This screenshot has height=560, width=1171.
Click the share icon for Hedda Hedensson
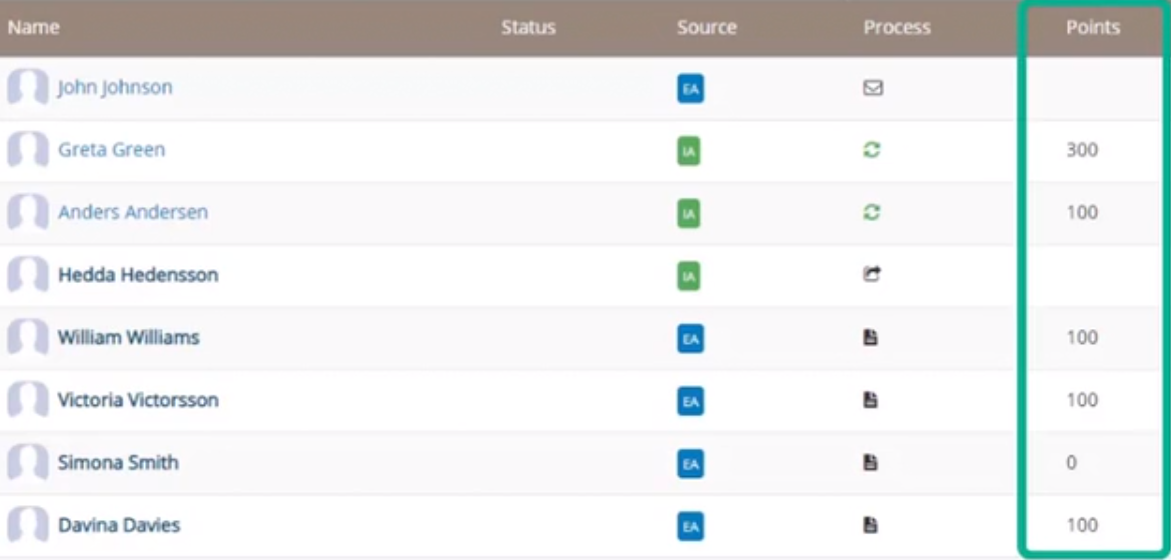tap(872, 275)
